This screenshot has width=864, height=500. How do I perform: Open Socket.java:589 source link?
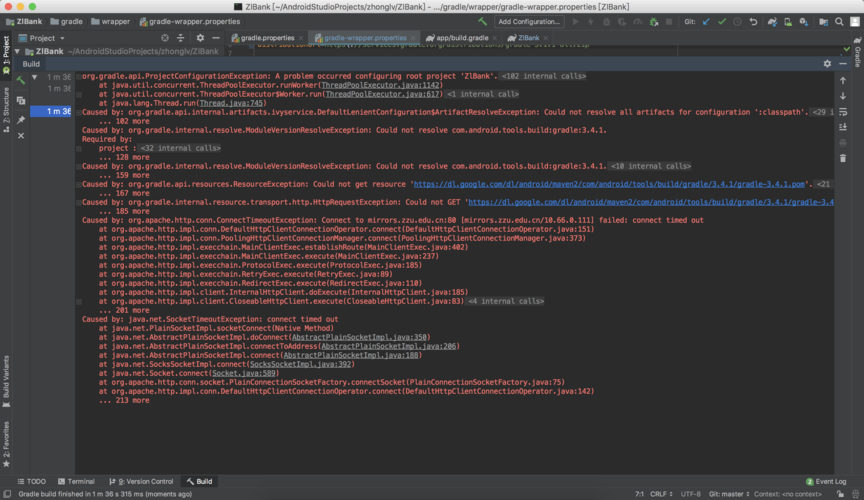coord(244,373)
